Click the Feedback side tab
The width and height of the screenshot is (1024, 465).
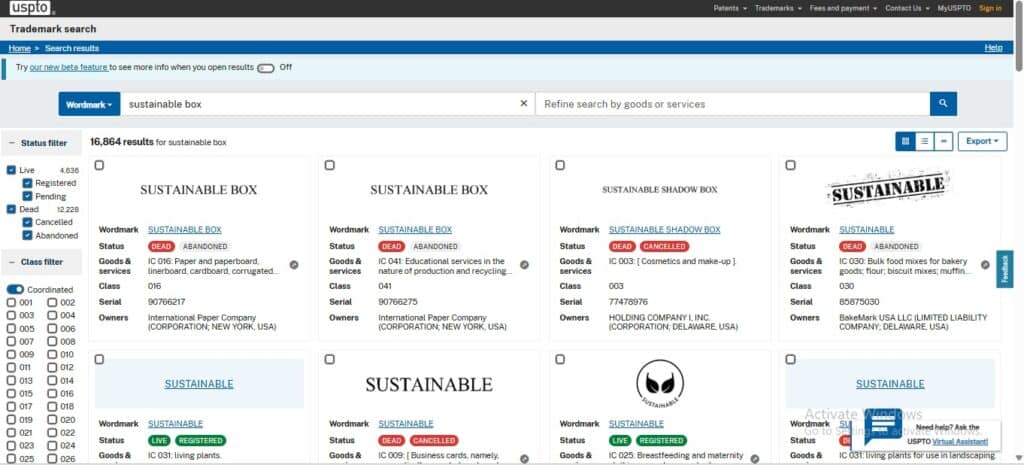(x=1004, y=269)
